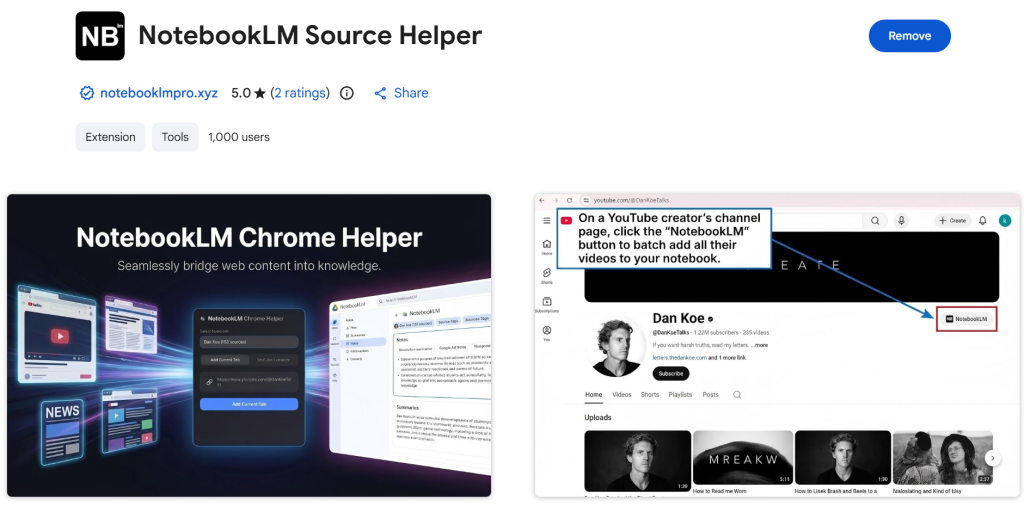Switch to the Videos channel tab
The image size is (1024, 512).
pos(622,395)
